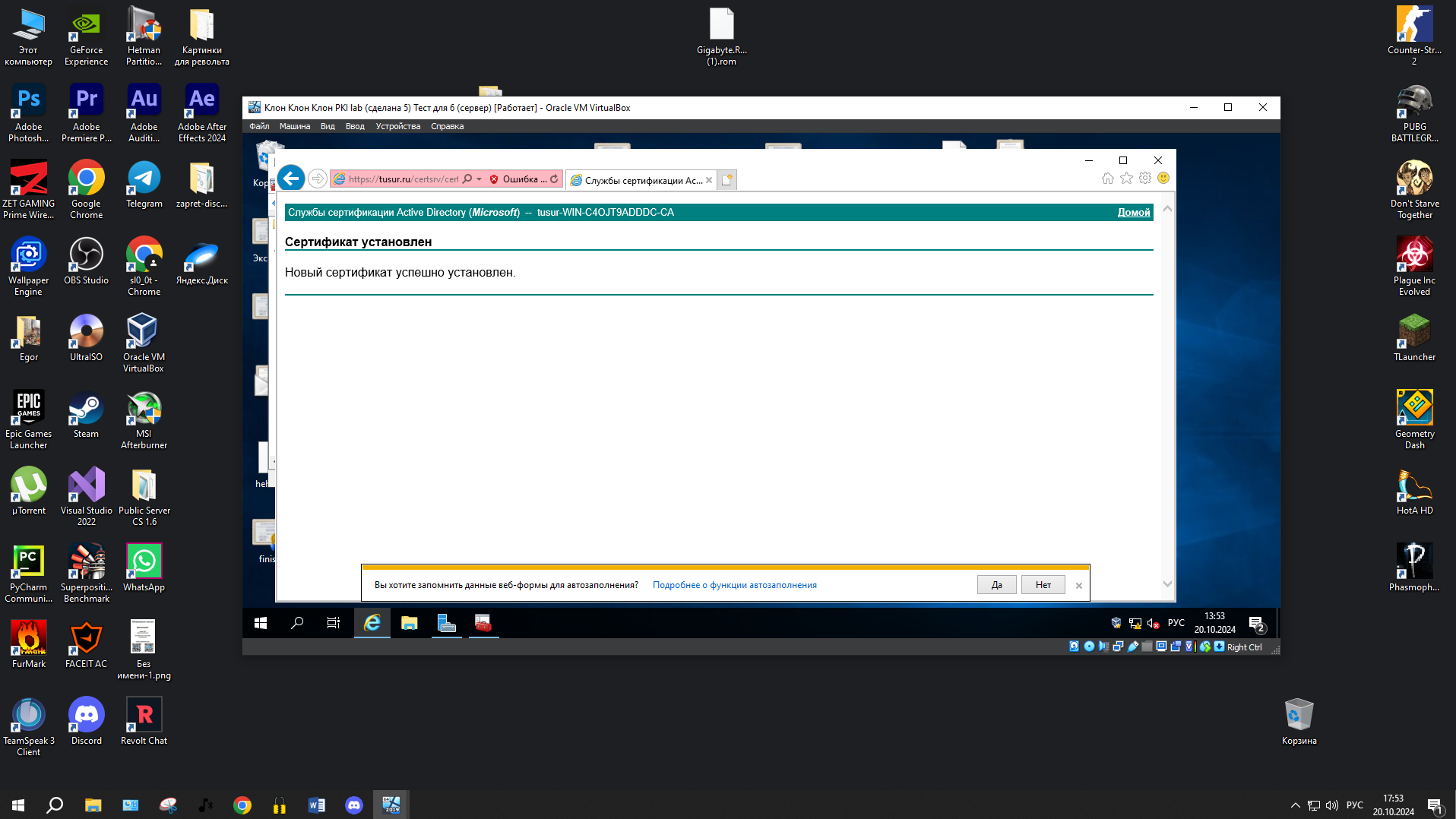Click 'Right Ctrl' host key indicator
Image resolution: width=1456 pixels, height=819 pixels.
tap(1244, 647)
